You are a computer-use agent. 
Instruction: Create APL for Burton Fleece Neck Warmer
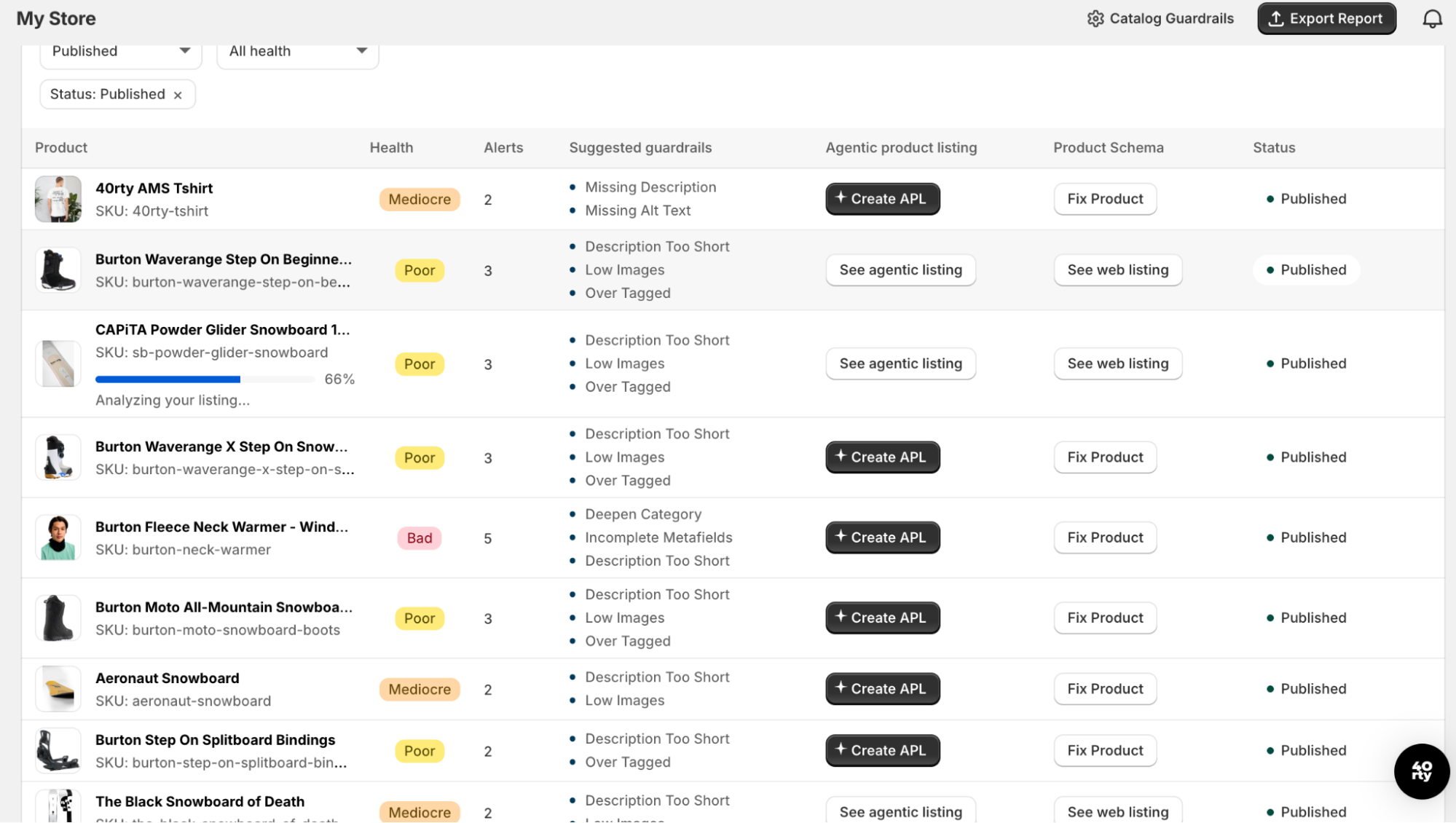point(882,537)
